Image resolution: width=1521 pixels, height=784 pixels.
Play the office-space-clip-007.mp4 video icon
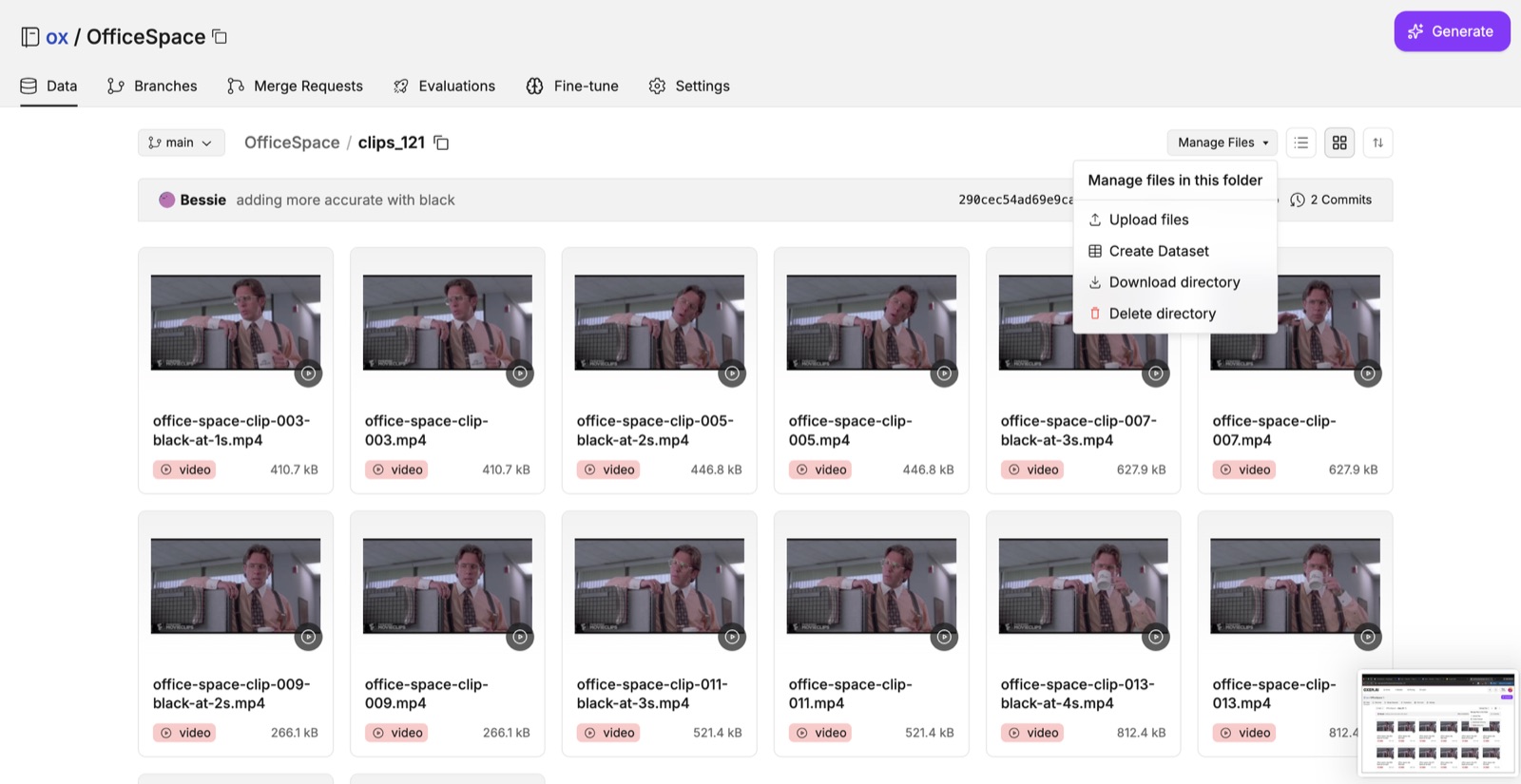click(1368, 373)
